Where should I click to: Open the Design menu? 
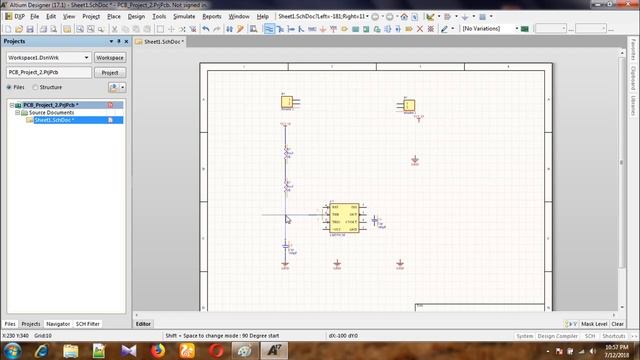pyautogui.click(x=136, y=17)
